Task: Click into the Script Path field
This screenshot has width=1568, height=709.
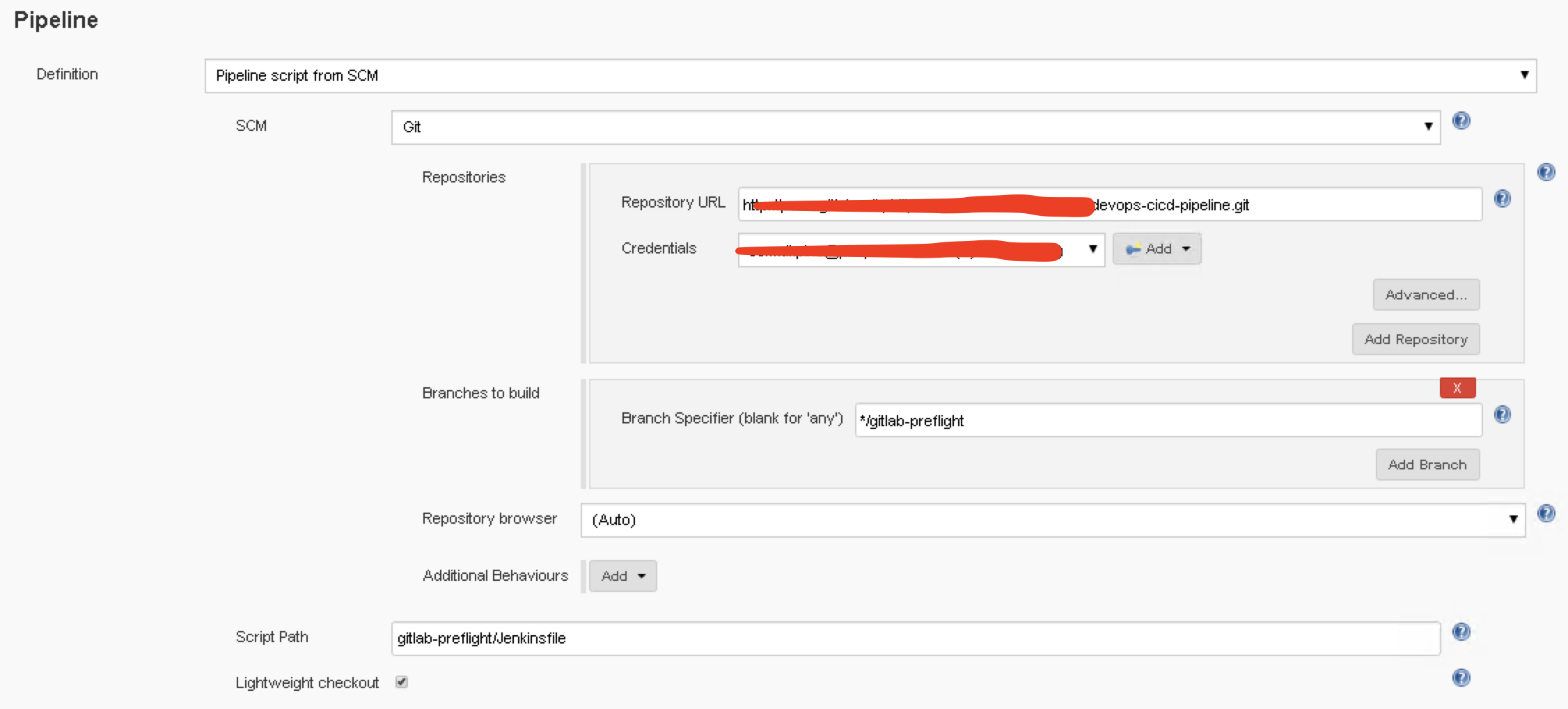Action: point(915,639)
